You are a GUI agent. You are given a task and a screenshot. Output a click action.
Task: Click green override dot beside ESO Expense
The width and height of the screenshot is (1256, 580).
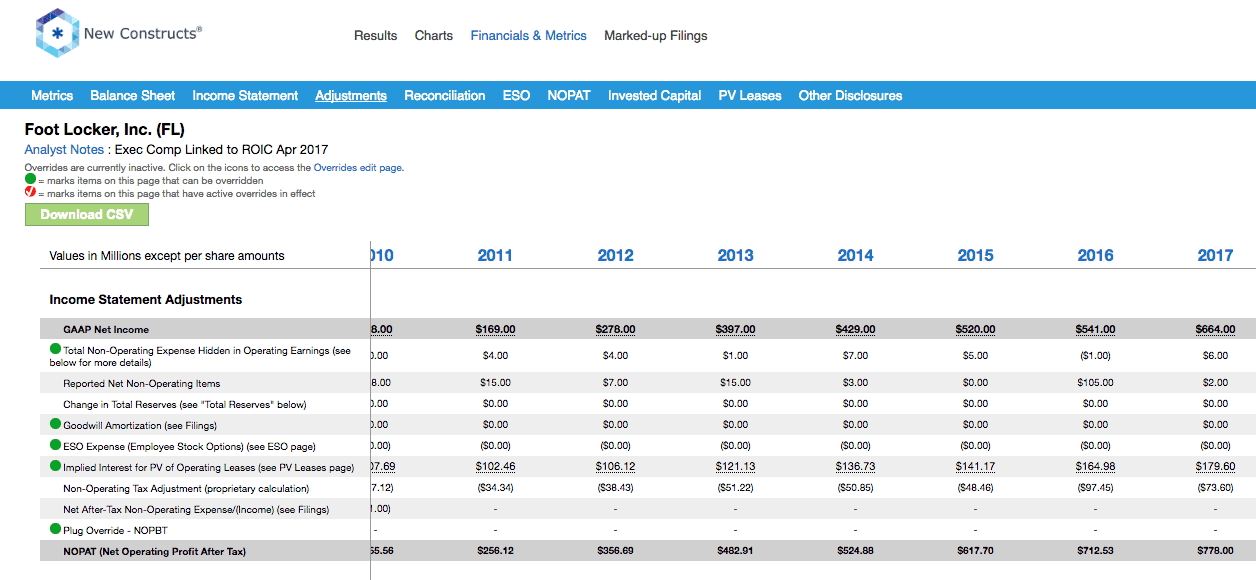tap(56, 445)
